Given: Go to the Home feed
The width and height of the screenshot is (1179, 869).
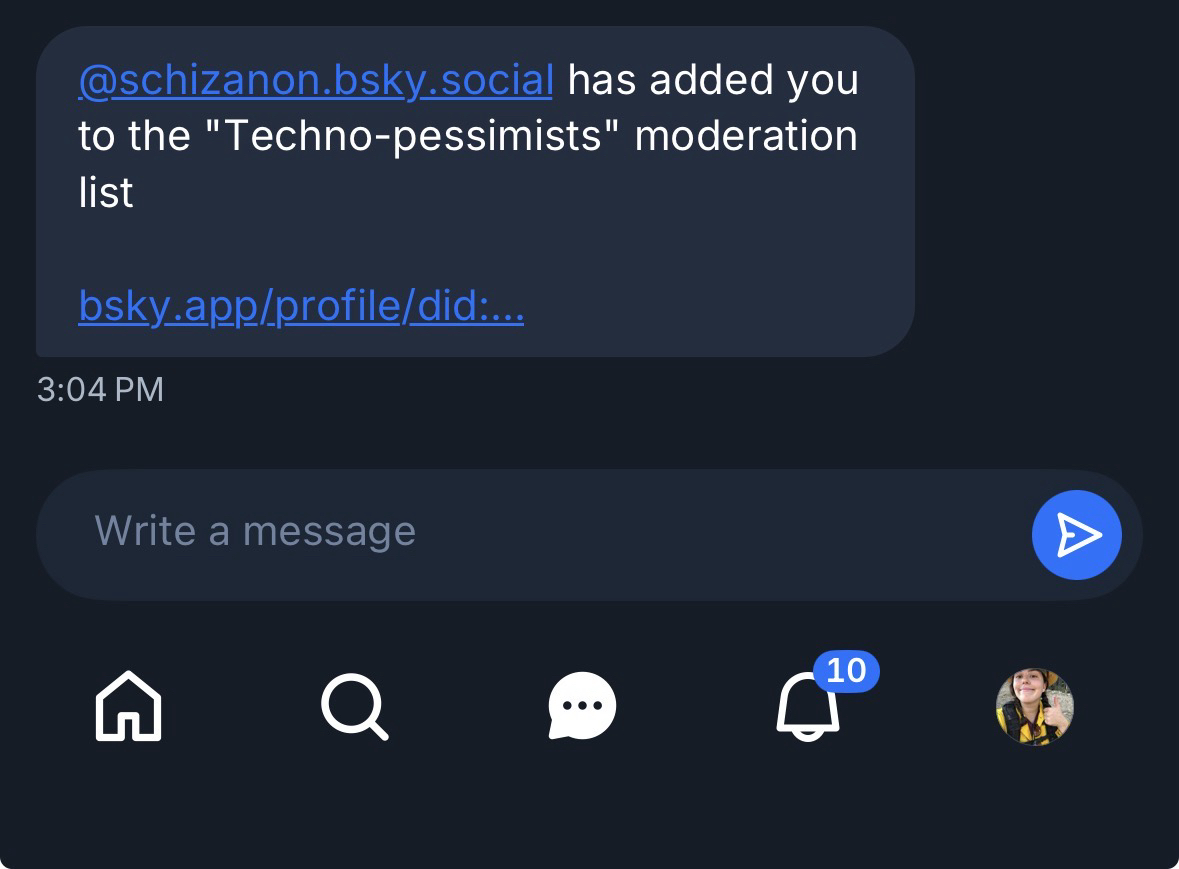Looking at the screenshot, I should pos(128,706).
